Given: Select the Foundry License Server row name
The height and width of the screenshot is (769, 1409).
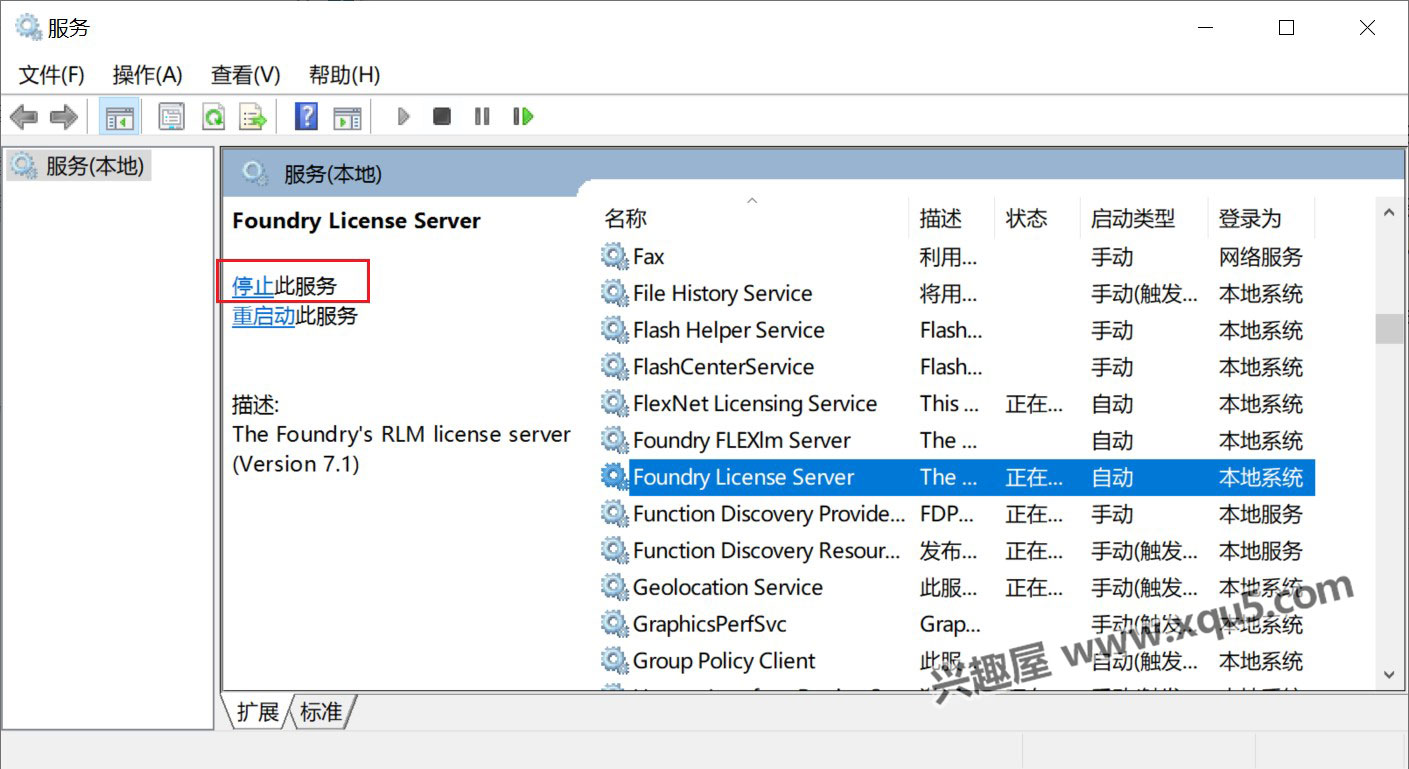Looking at the screenshot, I should [x=744, y=477].
